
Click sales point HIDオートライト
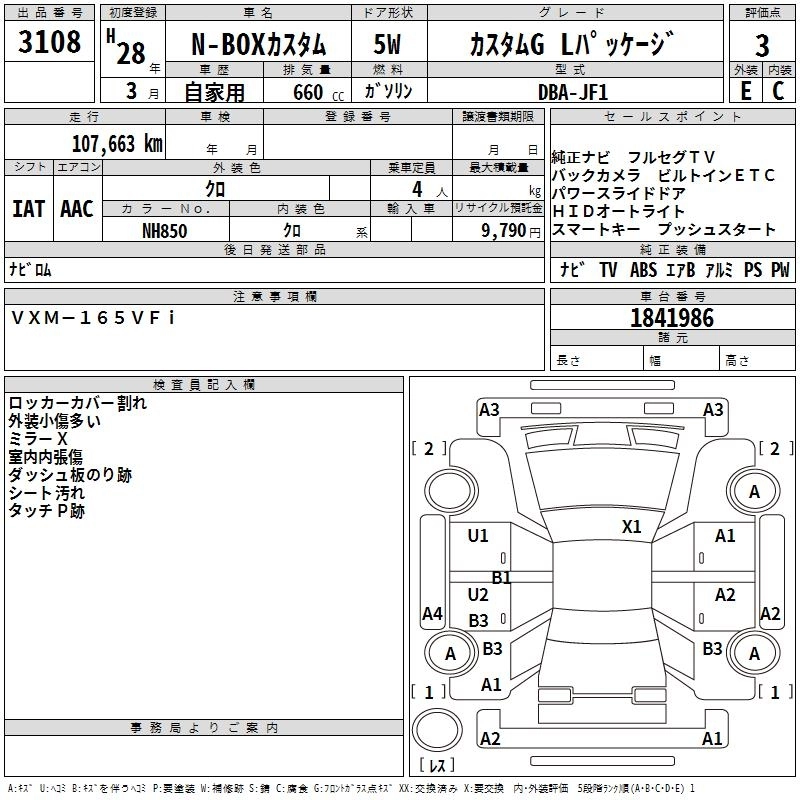tap(618, 211)
